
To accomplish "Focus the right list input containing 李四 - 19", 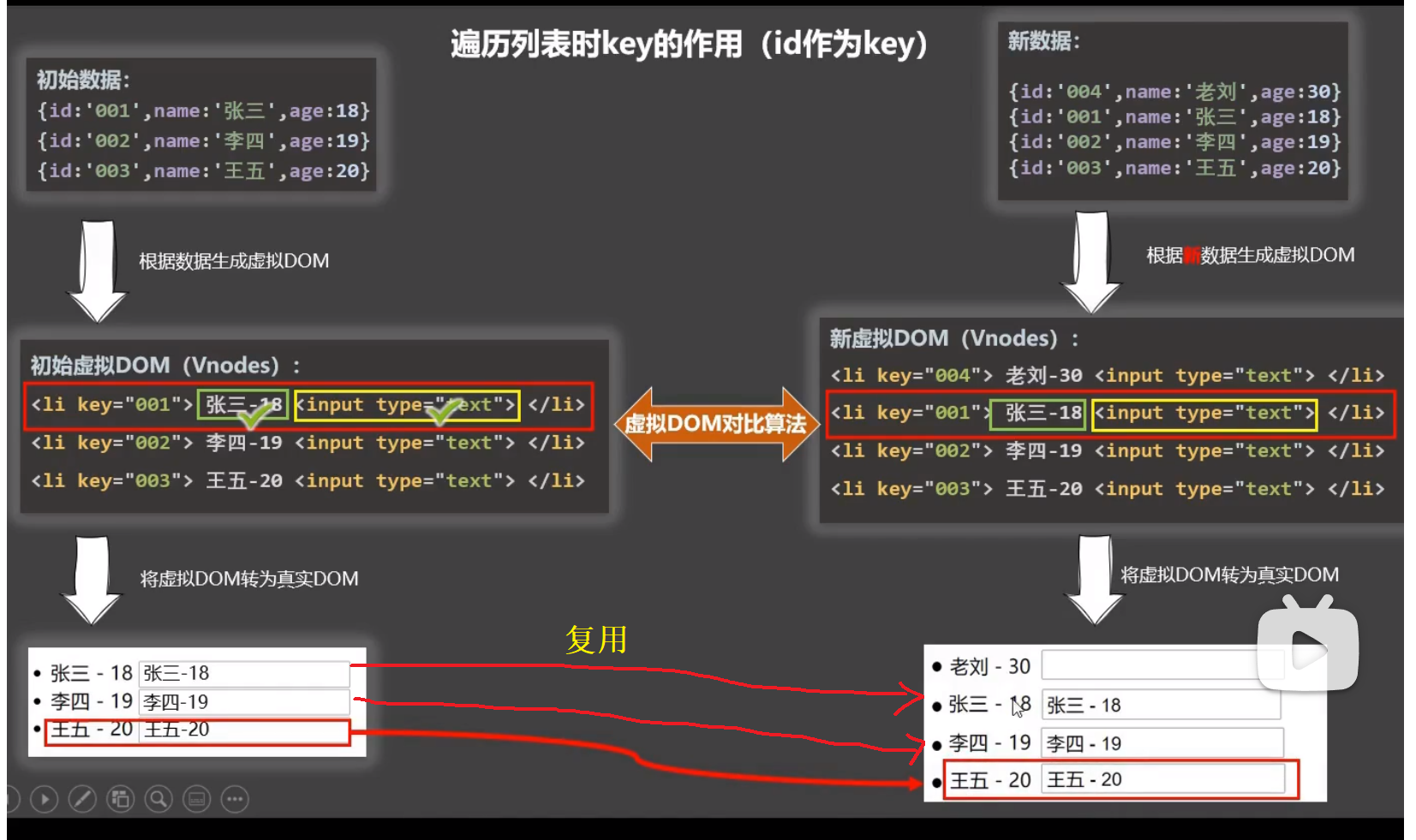I will pos(1162,743).
